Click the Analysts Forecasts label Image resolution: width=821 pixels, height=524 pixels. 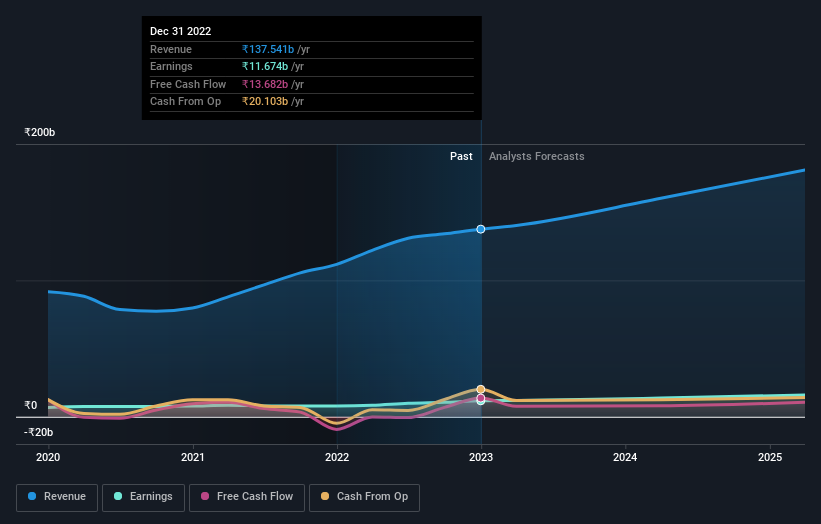coord(537,156)
